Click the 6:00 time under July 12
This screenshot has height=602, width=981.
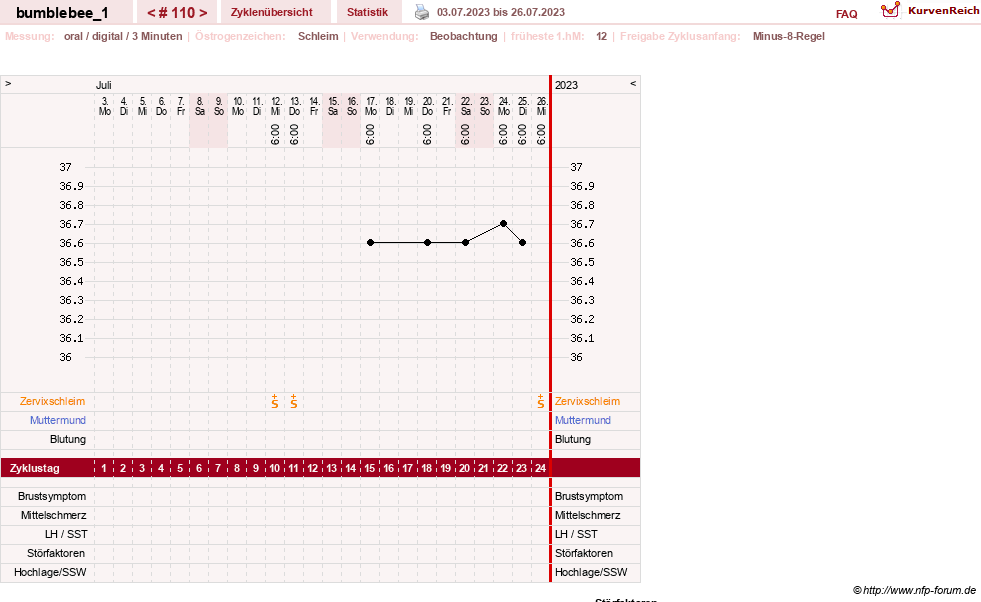275,135
